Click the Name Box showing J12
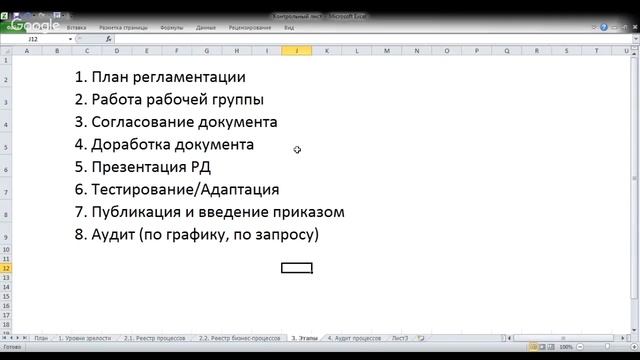640x360 pixels. [x=33, y=39]
